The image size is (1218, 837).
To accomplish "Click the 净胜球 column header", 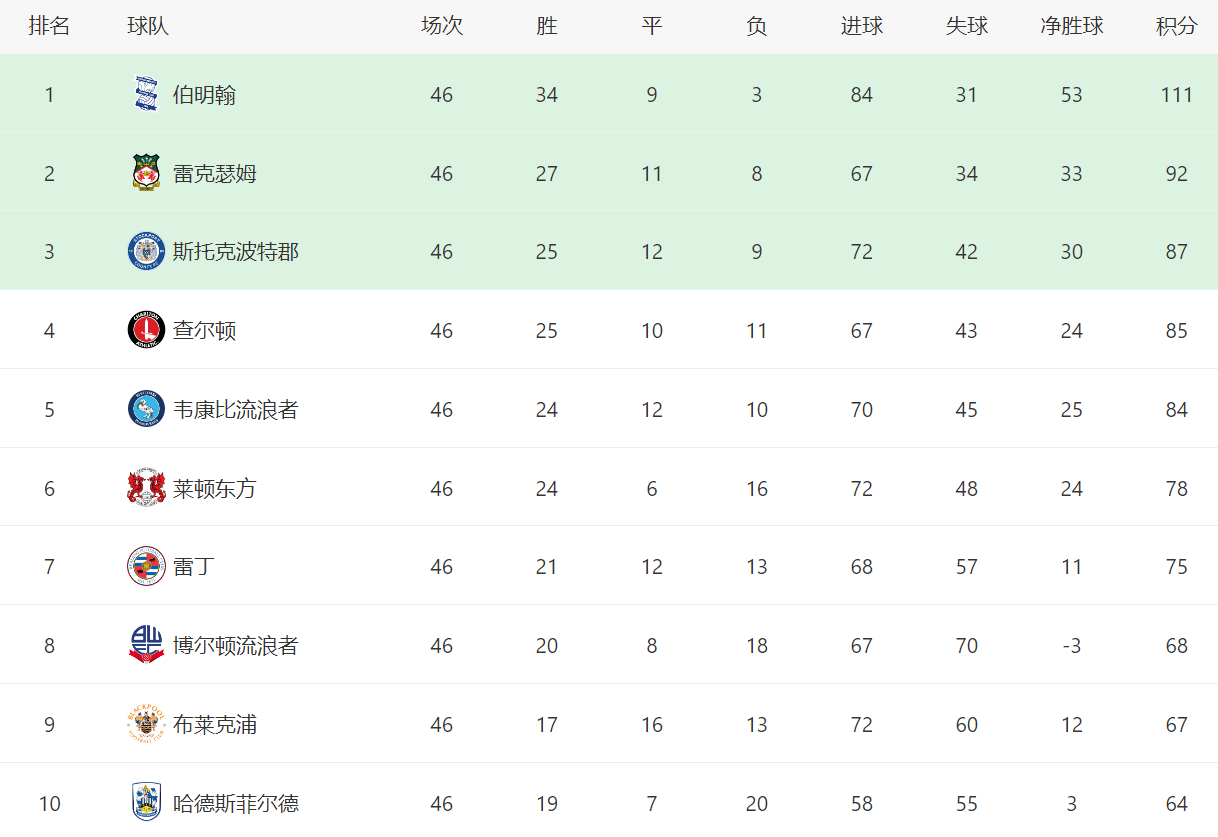I will pyautogui.click(x=1071, y=27).
